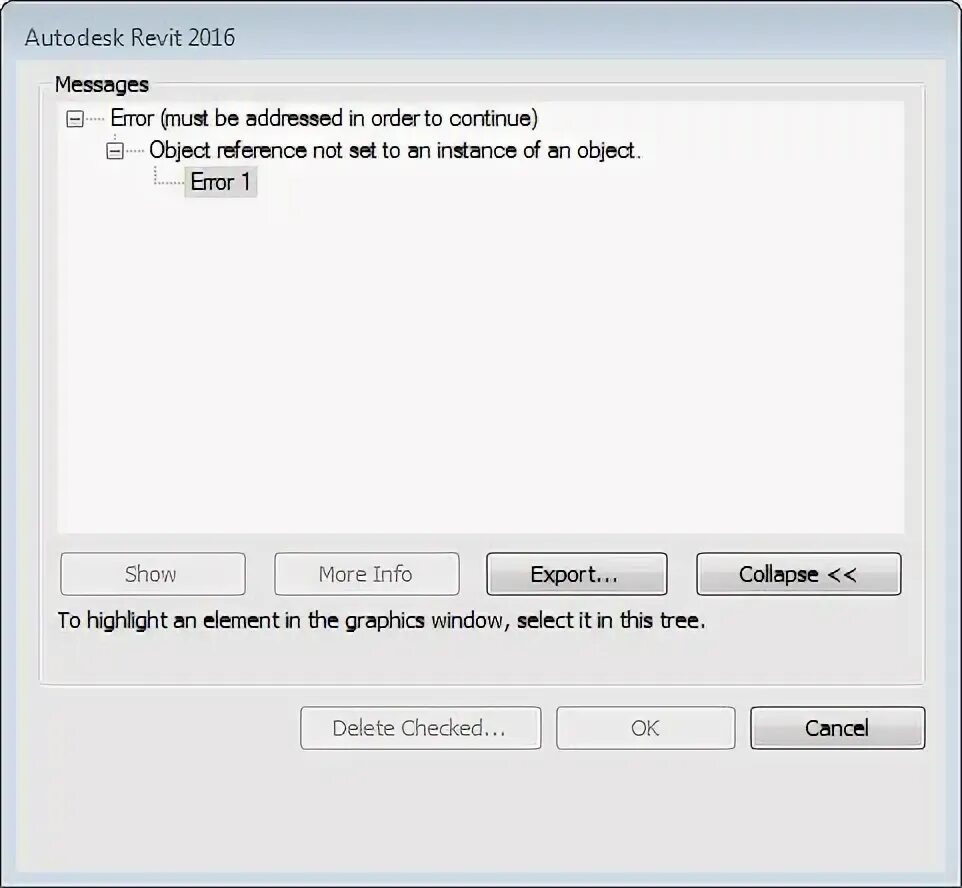Viewport: 962px width, 888px height.
Task: Click the dotted connector beside Error 1
Action: point(169,178)
